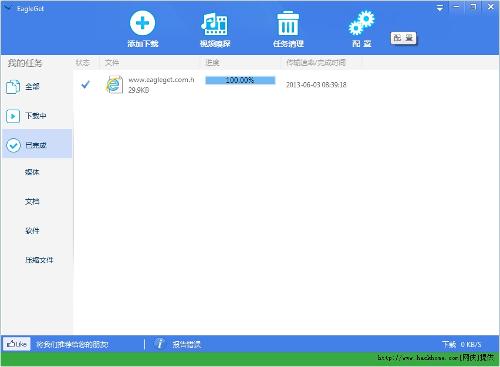The image size is (500, 367).
Task: Select the Completed (已完成) category
Action: tap(37, 144)
